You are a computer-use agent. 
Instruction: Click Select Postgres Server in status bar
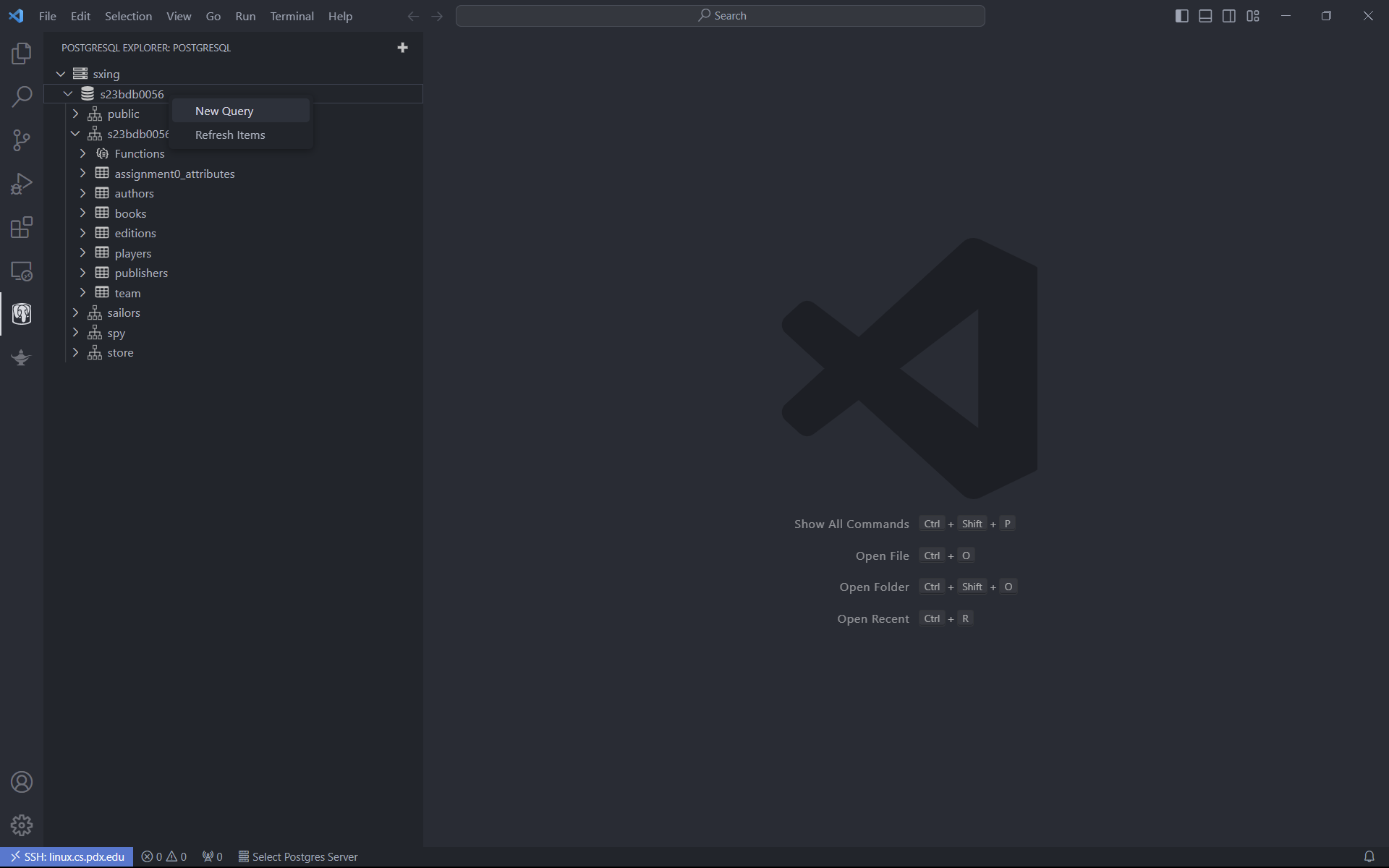tap(298, 856)
